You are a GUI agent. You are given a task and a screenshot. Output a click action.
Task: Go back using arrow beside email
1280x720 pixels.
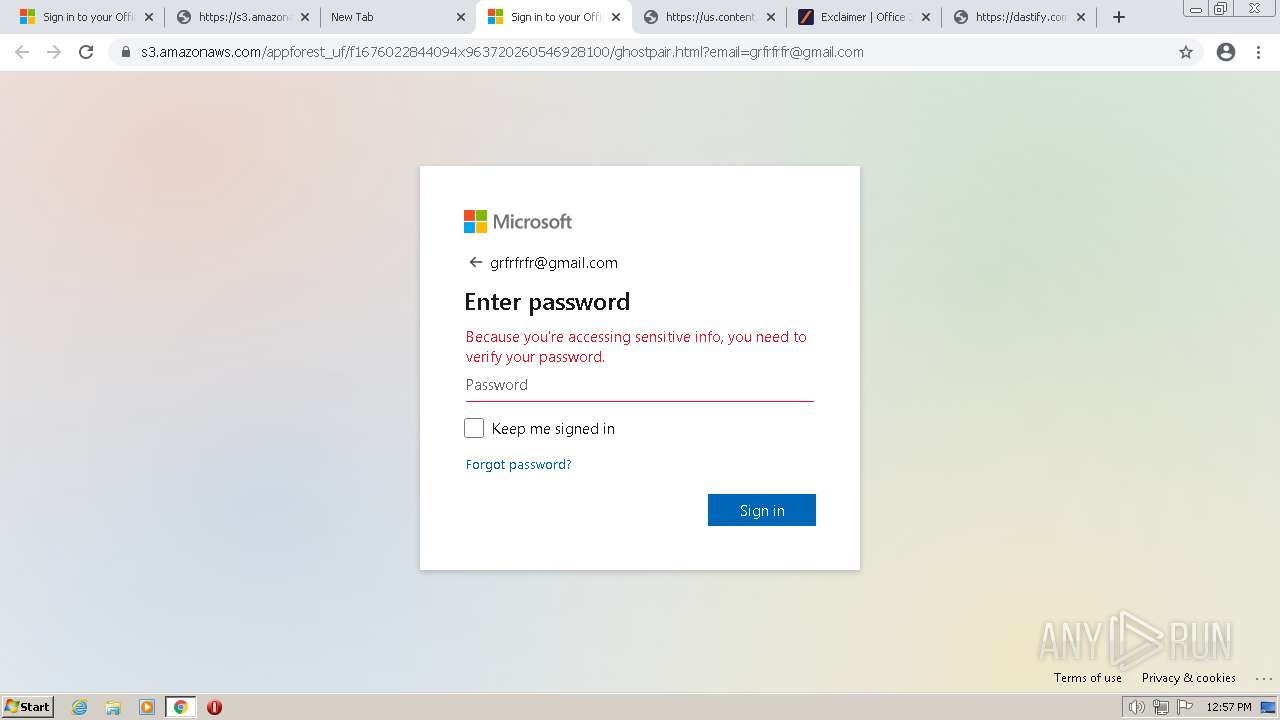tap(475, 263)
